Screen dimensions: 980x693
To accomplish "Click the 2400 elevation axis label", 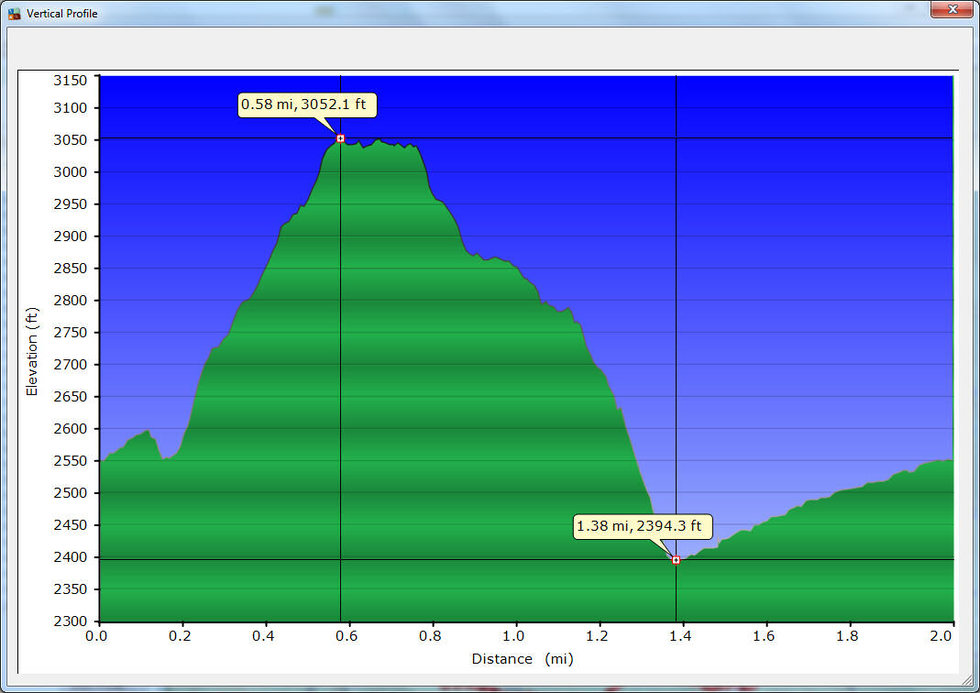I will pos(70,557).
